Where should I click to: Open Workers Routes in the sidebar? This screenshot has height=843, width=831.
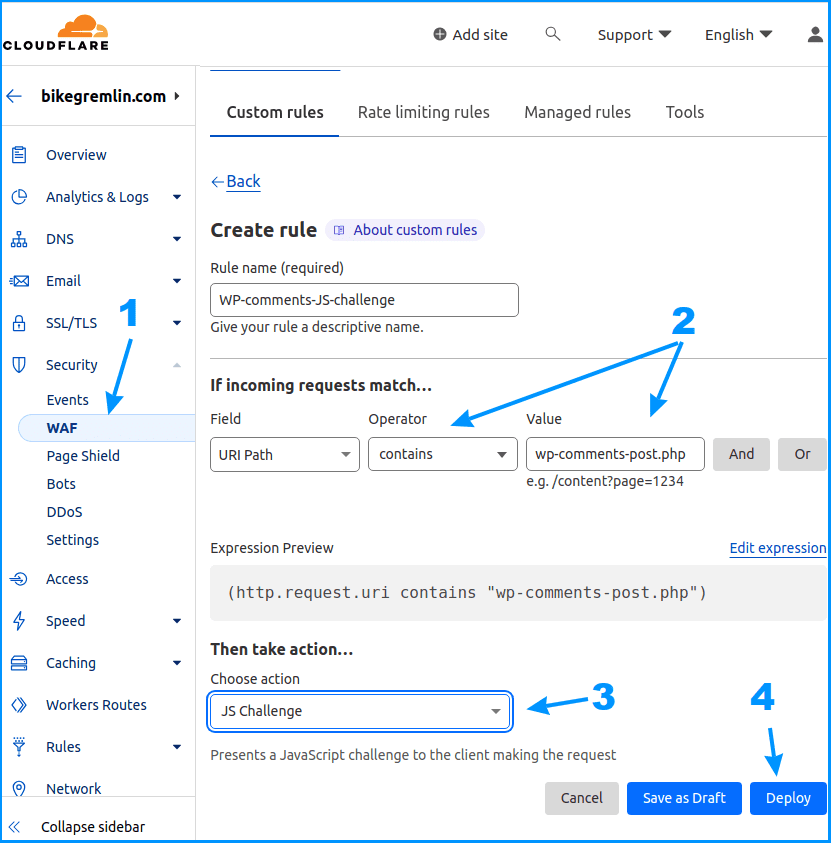click(x=96, y=705)
